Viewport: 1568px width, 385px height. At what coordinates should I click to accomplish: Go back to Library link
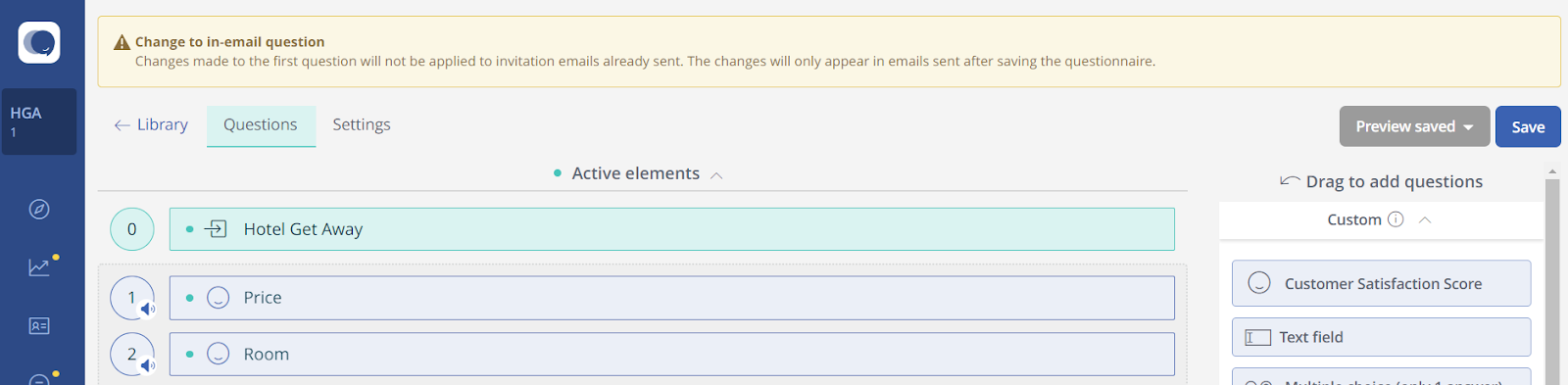(x=151, y=124)
